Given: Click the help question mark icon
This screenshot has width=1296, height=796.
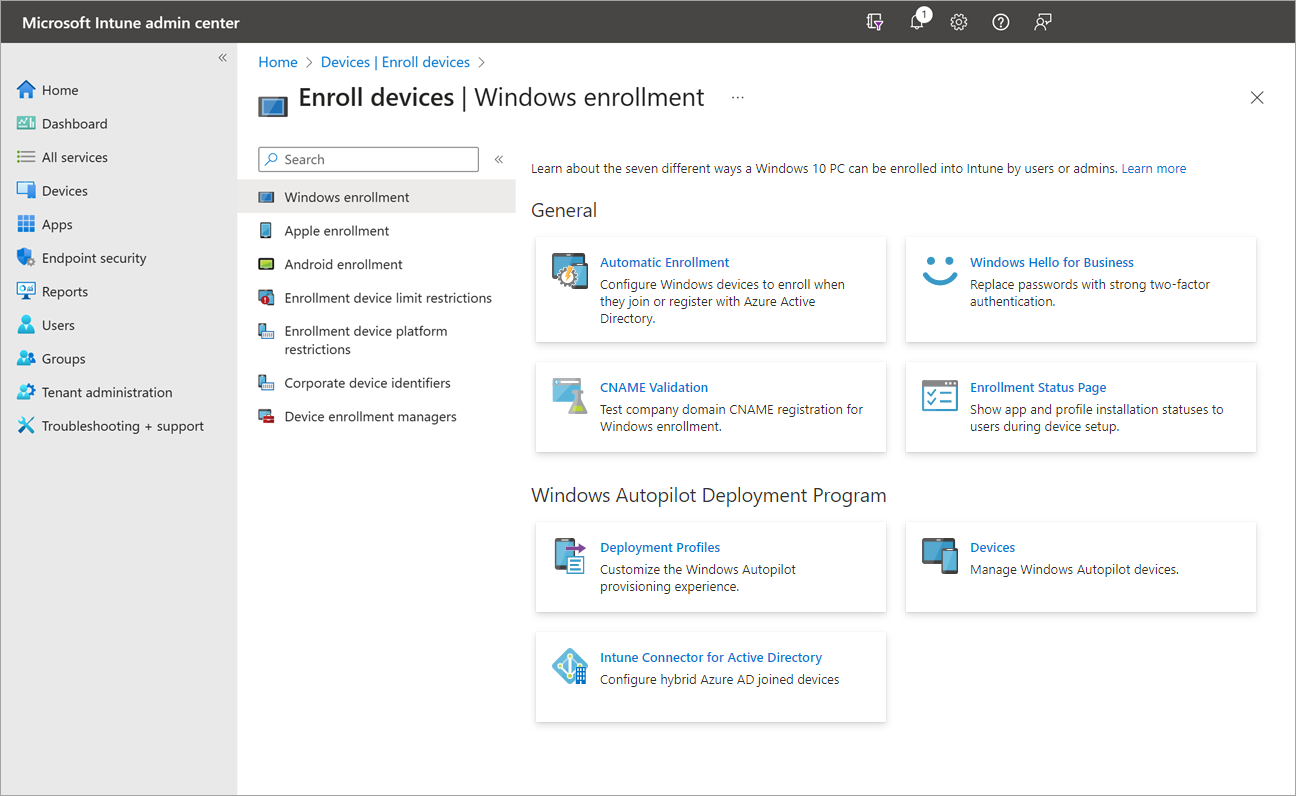Looking at the screenshot, I should coord(1001,22).
